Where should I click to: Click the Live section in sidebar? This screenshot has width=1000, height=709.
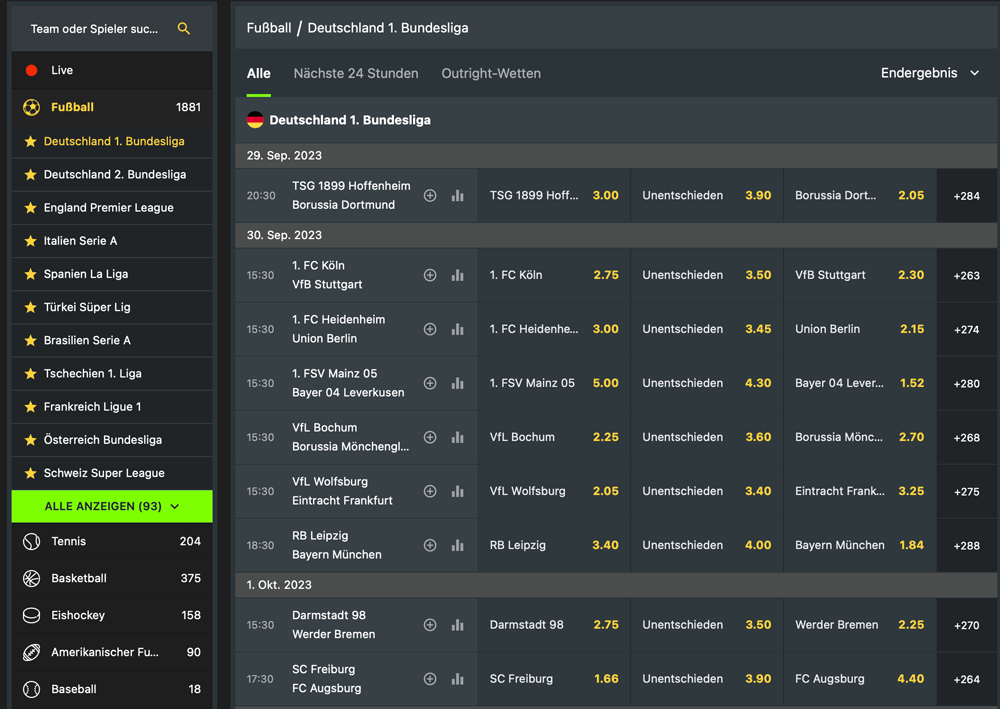(112, 70)
